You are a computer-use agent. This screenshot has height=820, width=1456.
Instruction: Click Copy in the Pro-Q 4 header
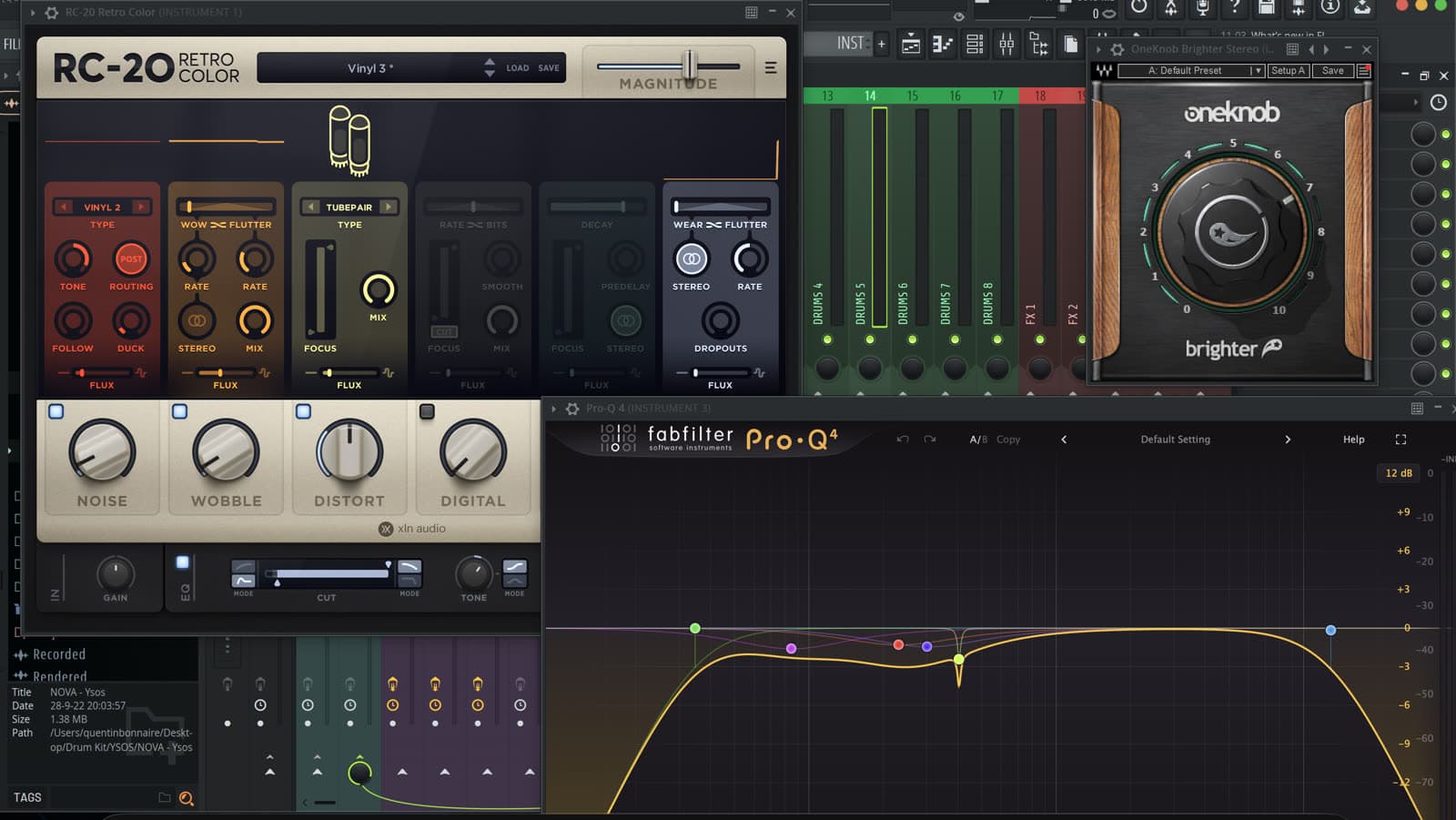pyautogui.click(x=1008, y=440)
